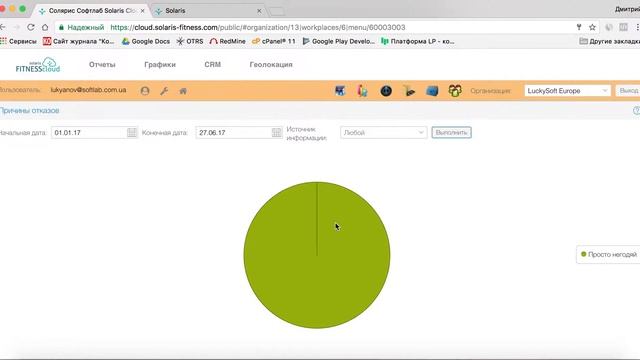The image size is (640, 360).
Task: Click the saved password key icon
Action: point(579,27)
